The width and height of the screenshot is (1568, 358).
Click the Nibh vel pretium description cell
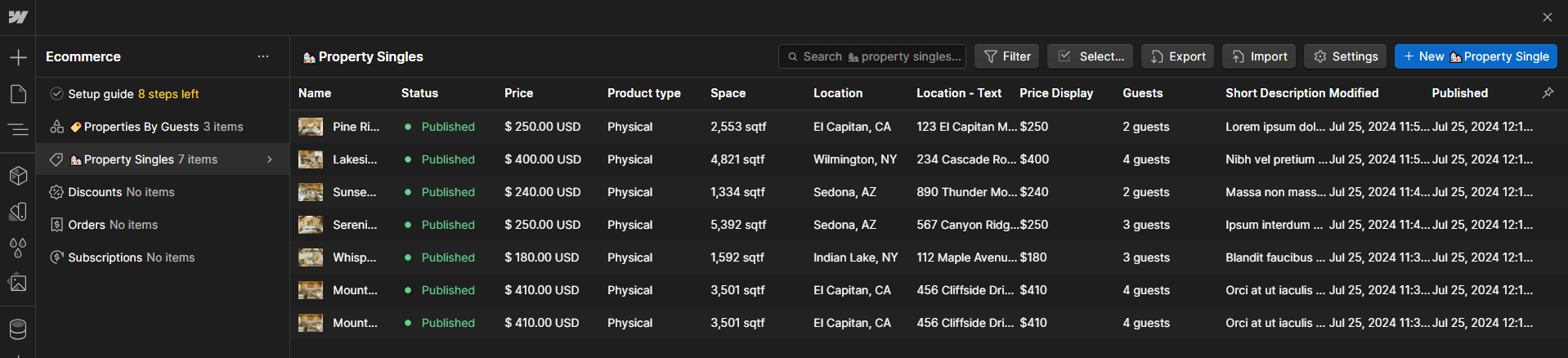click(x=1276, y=159)
